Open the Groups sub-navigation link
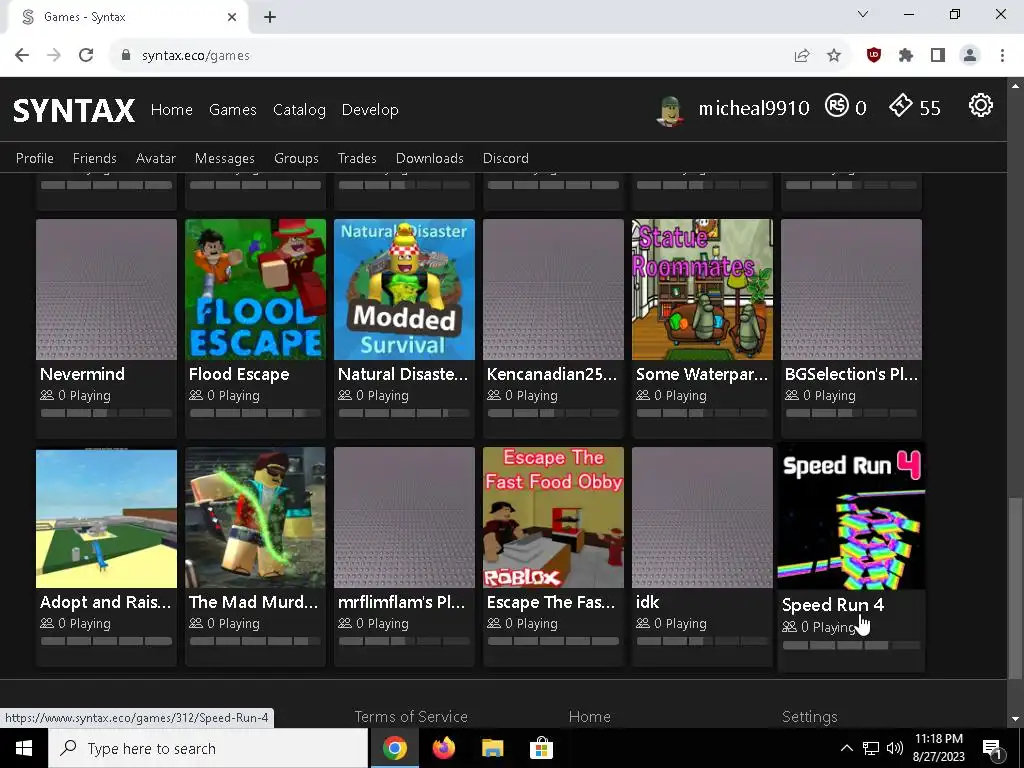 pyautogui.click(x=296, y=158)
